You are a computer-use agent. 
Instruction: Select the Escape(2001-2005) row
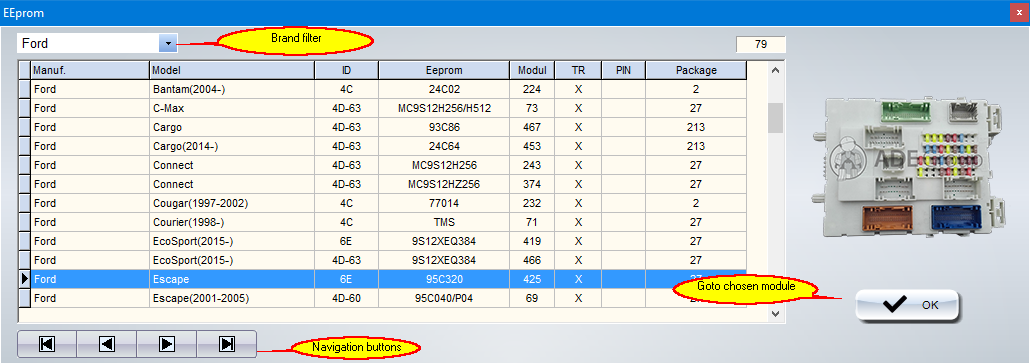tap(382, 299)
